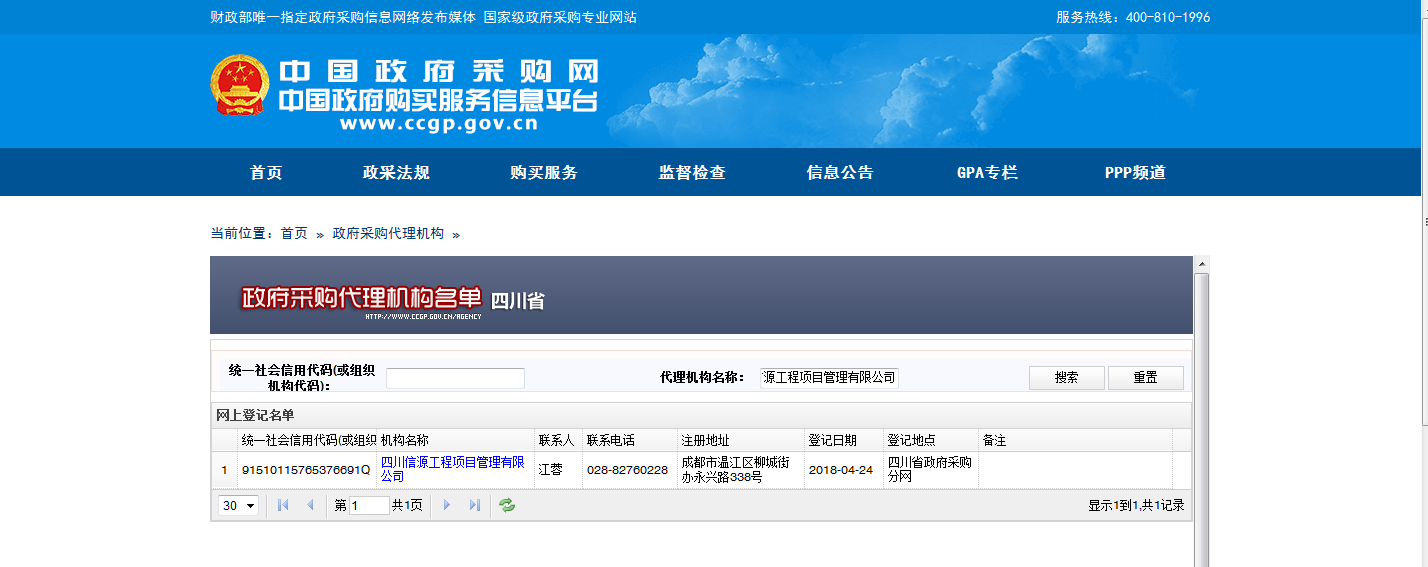Open 首页 in the navigation bar
Viewport: 1428px width, 567px height.
click(266, 173)
